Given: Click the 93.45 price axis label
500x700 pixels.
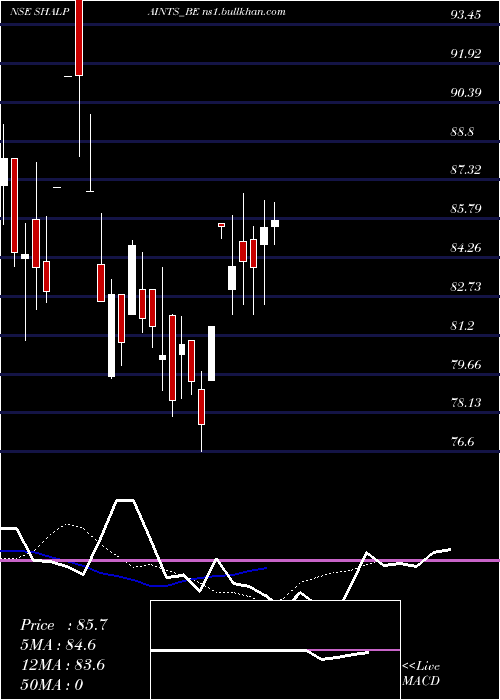Looking at the screenshot, I should click(466, 15).
